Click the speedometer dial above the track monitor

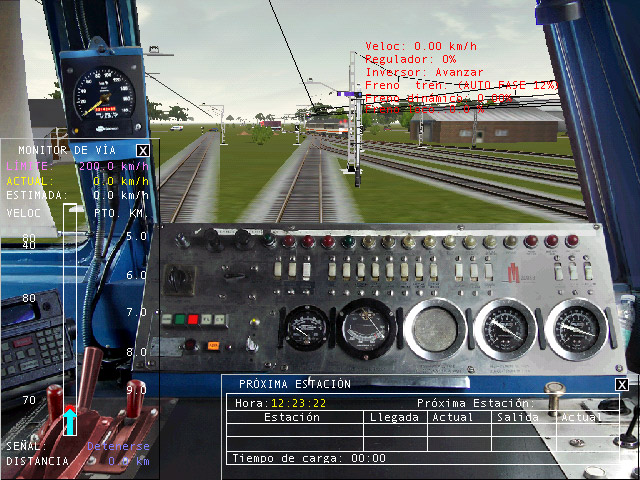(x=104, y=95)
